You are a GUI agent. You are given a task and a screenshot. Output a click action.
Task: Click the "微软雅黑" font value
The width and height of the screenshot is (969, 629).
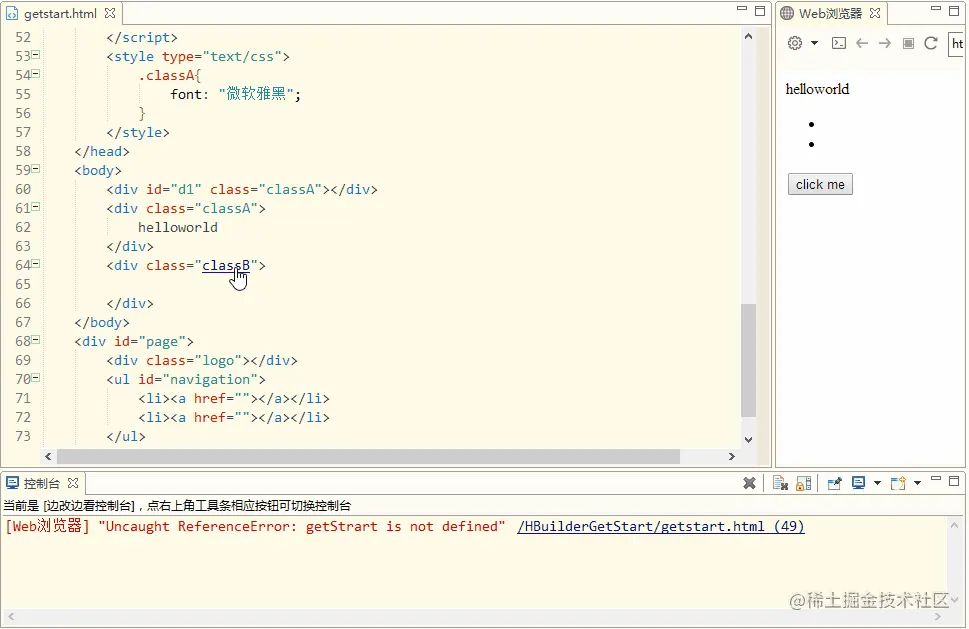pyautogui.click(x=255, y=95)
